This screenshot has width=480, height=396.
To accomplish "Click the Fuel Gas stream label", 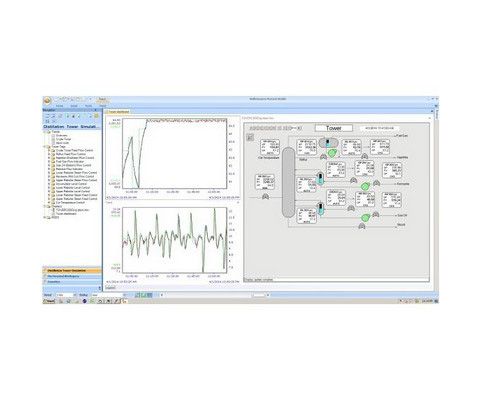I will 402,136.
